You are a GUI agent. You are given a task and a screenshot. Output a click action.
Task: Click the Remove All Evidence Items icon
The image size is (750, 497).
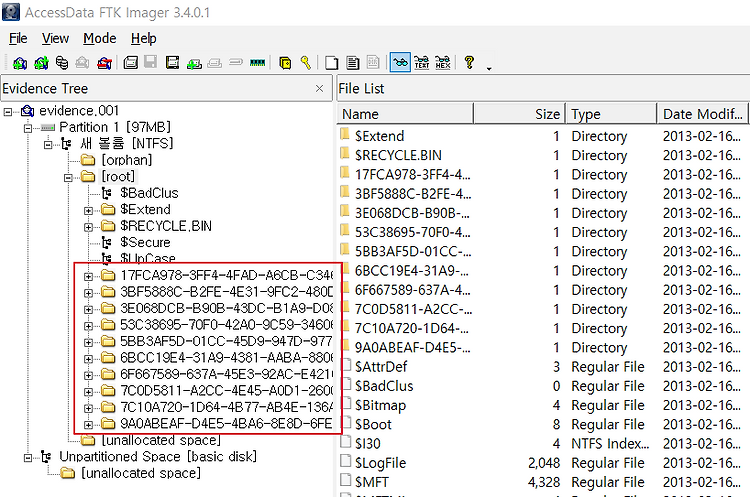[104, 63]
